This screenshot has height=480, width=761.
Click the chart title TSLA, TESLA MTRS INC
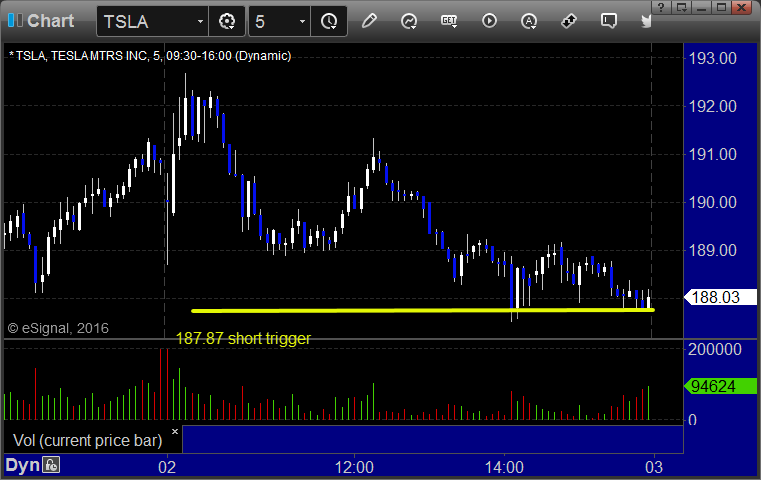point(150,56)
